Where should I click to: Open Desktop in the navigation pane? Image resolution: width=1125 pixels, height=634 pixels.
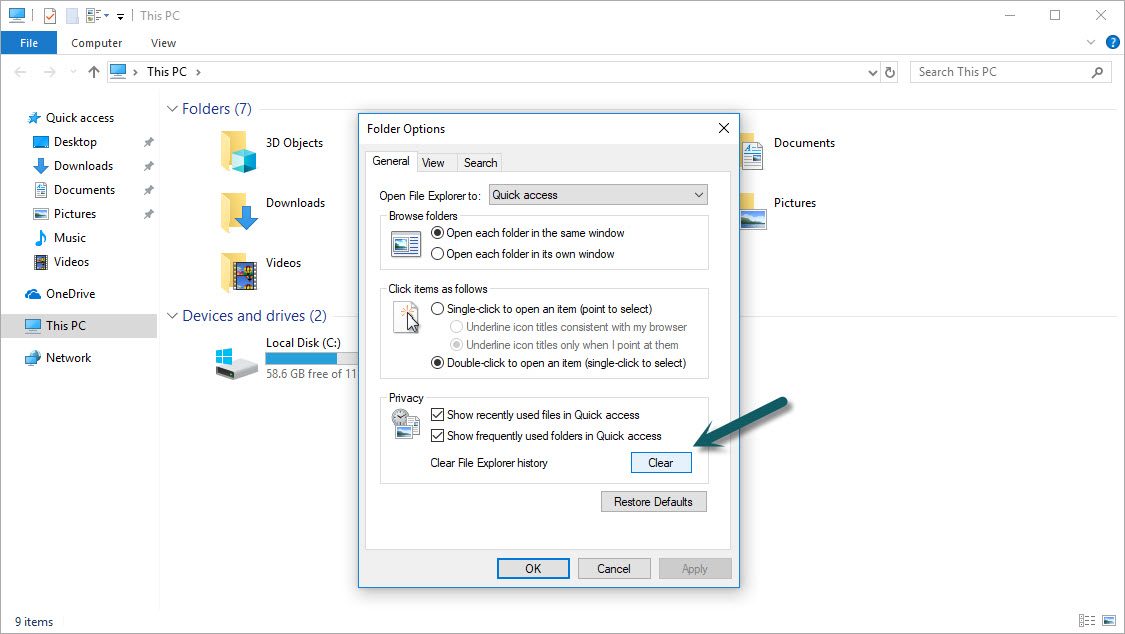coord(75,142)
